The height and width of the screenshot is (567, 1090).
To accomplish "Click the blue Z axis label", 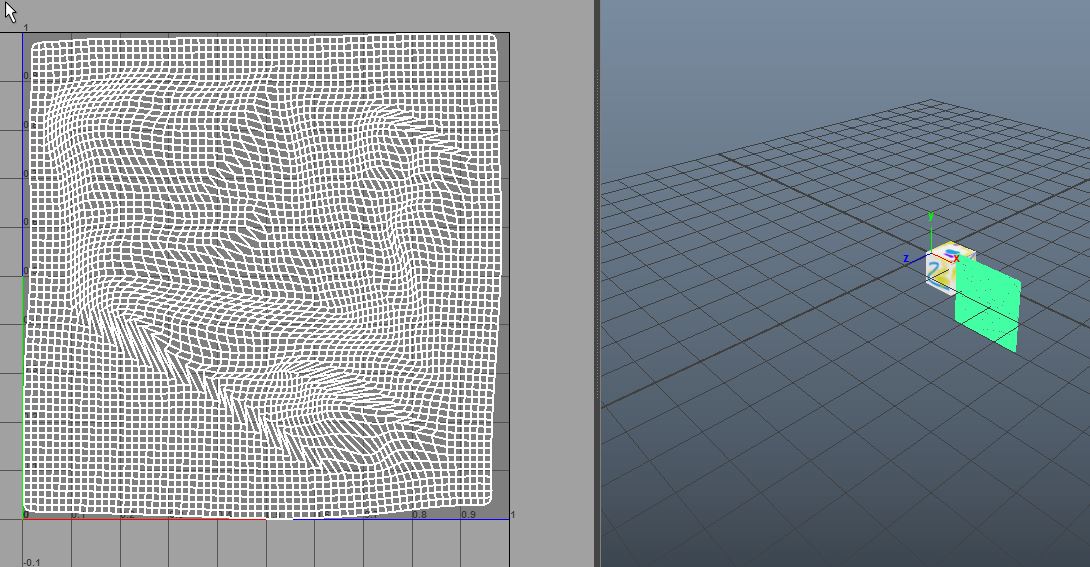I will tap(906, 258).
